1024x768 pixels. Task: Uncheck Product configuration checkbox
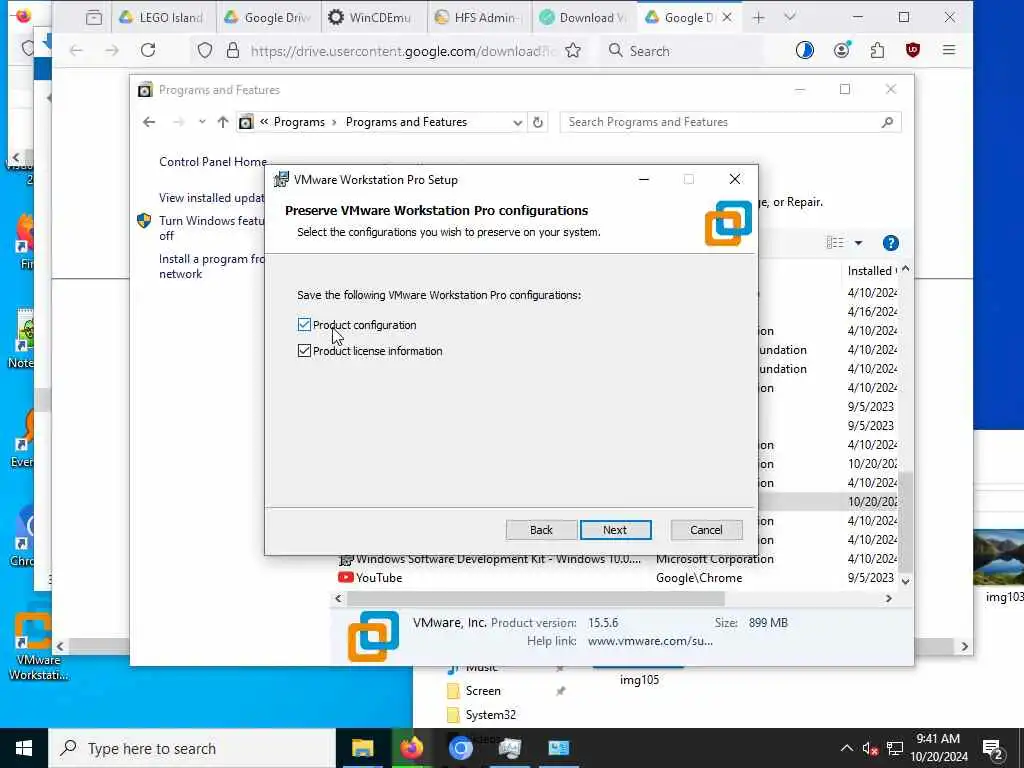[x=304, y=325]
